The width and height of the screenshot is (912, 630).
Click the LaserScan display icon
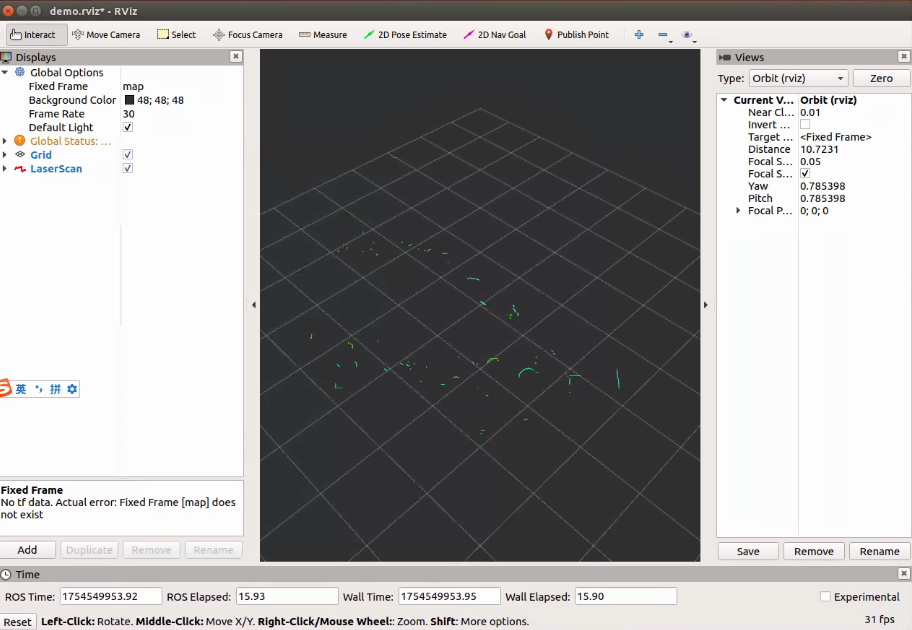click(20, 169)
